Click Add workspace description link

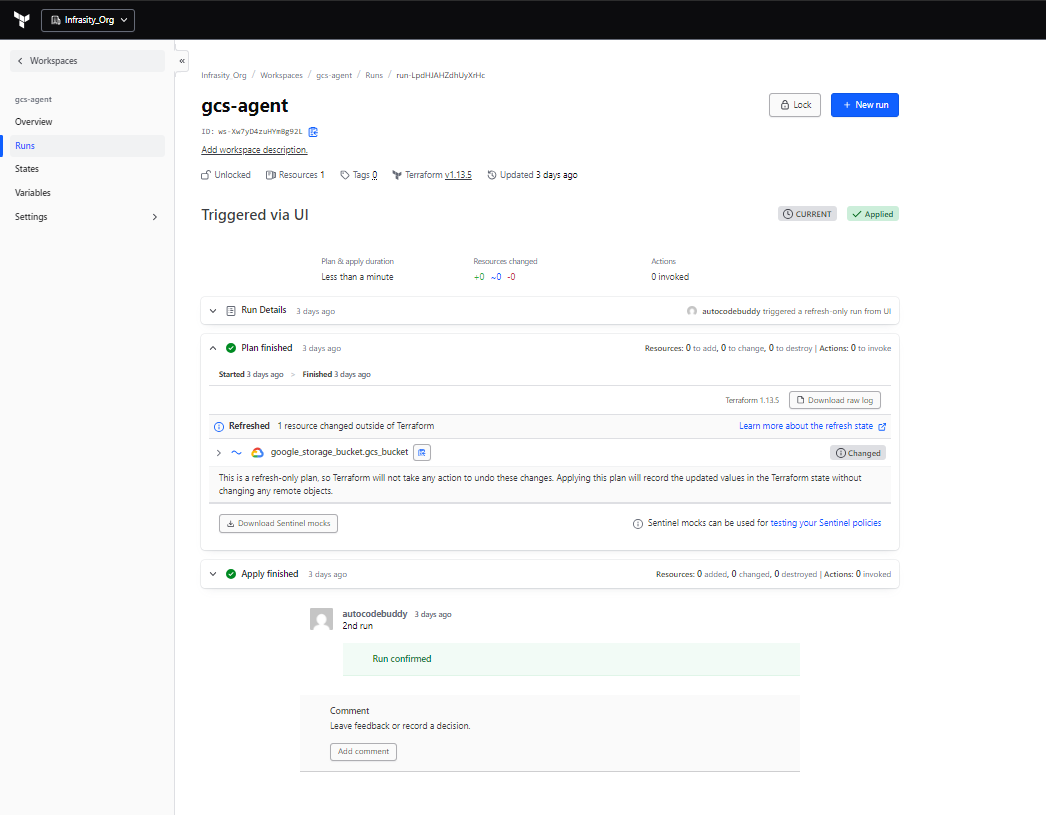(254, 150)
